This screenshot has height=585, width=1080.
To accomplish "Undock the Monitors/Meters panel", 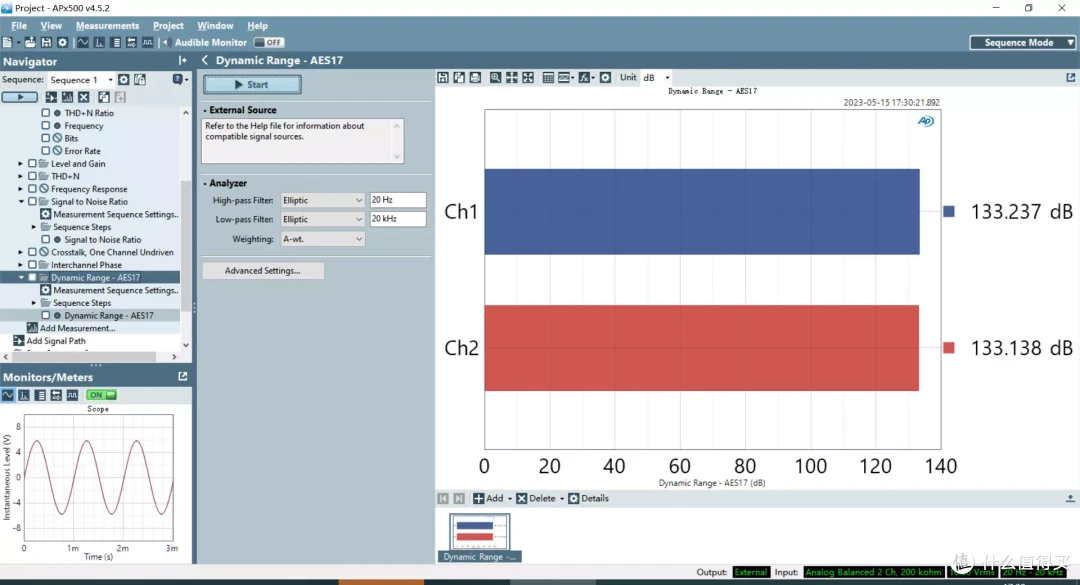I will (183, 376).
